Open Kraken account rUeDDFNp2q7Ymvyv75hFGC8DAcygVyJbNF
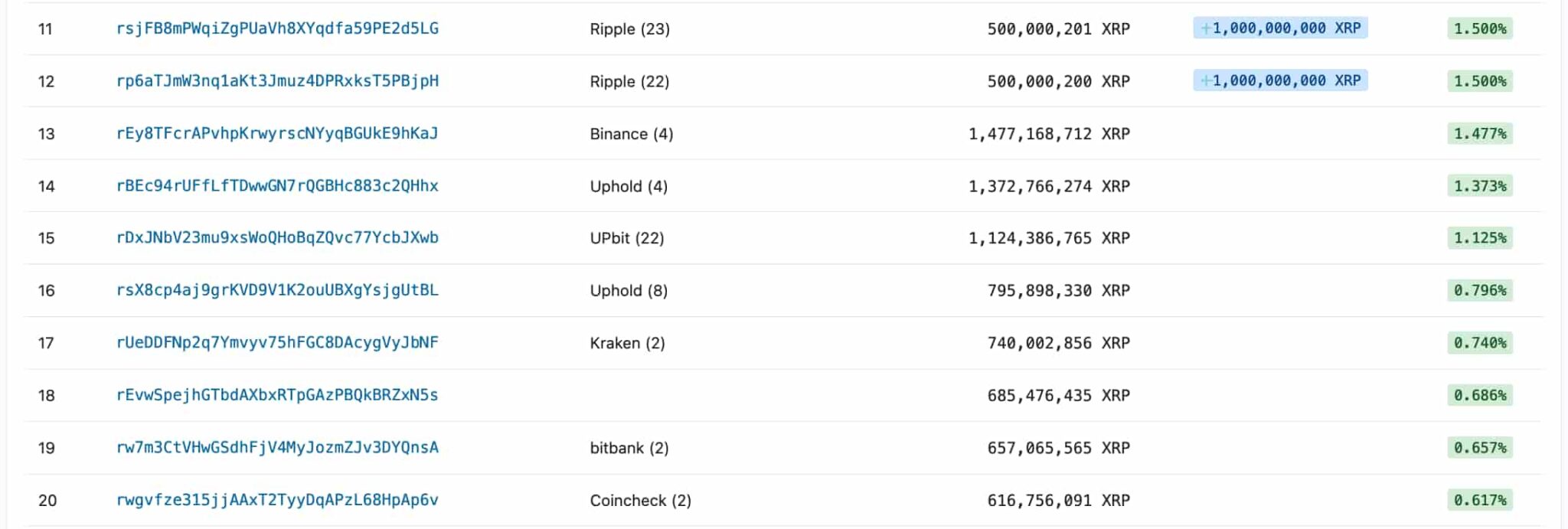Viewport: 1568px width, 529px height. pos(277,343)
